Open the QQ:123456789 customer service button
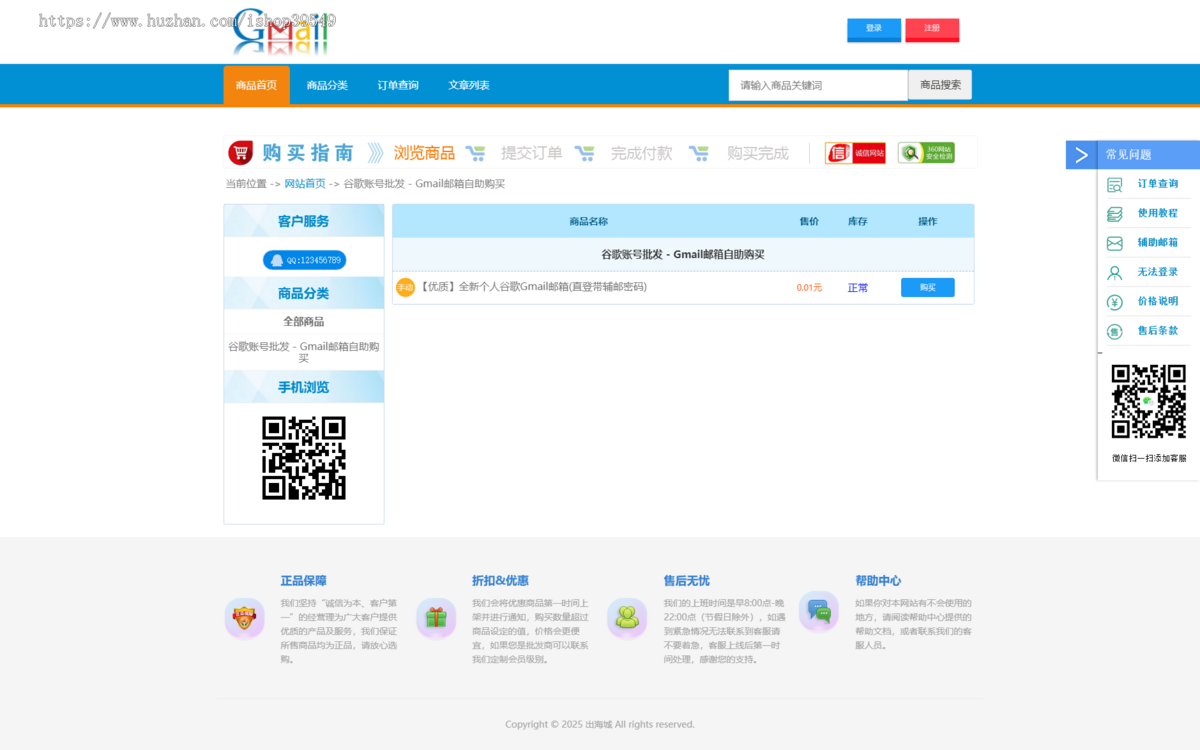Screen dimensions: 1200x750 click(304, 260)
